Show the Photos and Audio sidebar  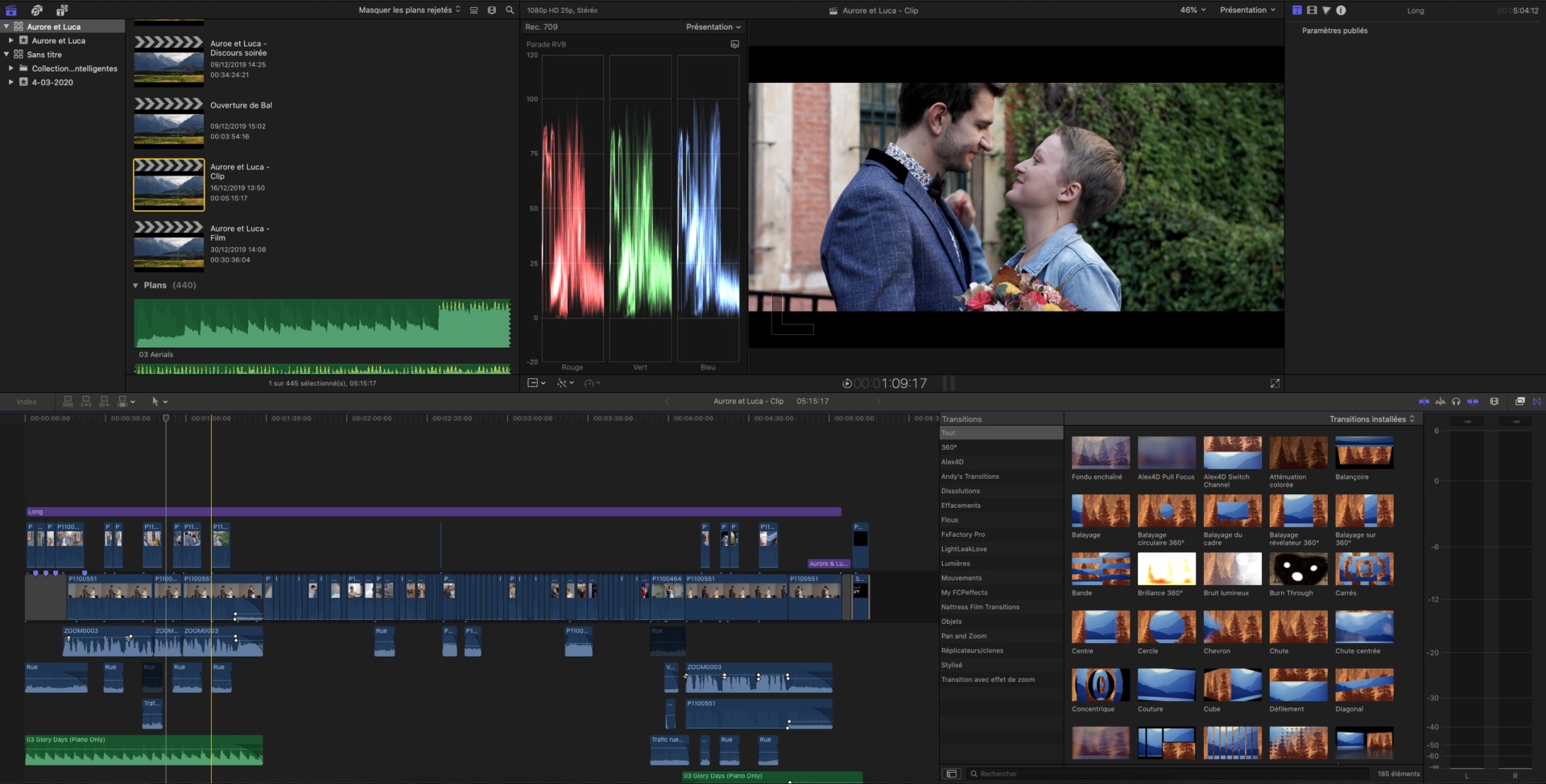pyautogui.click(x=36, y=10)
